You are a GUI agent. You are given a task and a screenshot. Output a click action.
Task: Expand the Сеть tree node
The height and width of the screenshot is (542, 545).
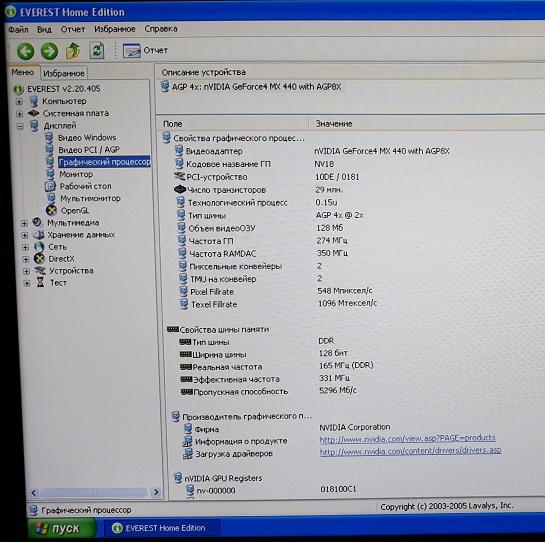25,247
